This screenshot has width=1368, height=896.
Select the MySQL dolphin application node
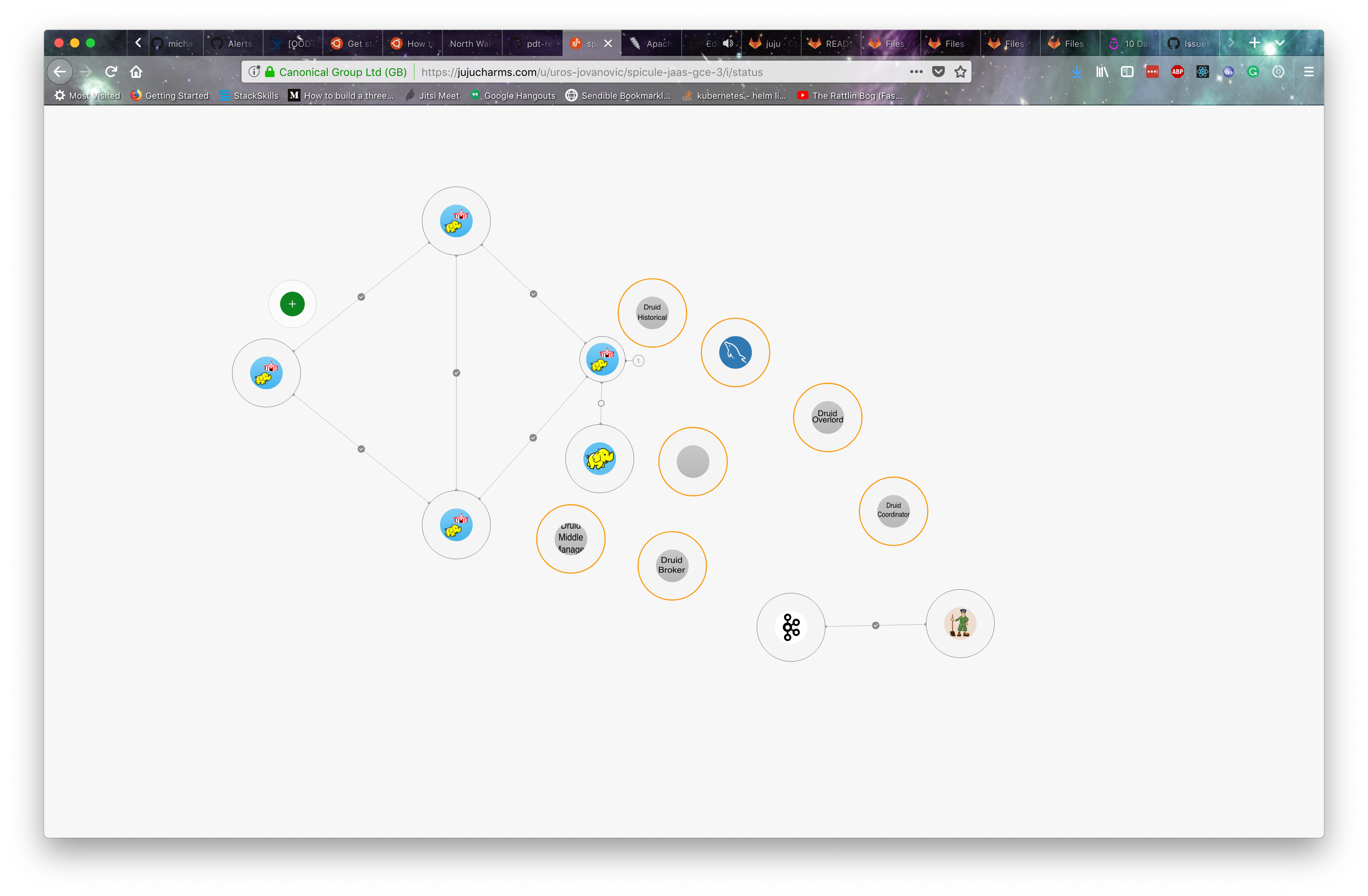(x=735, y=352)
